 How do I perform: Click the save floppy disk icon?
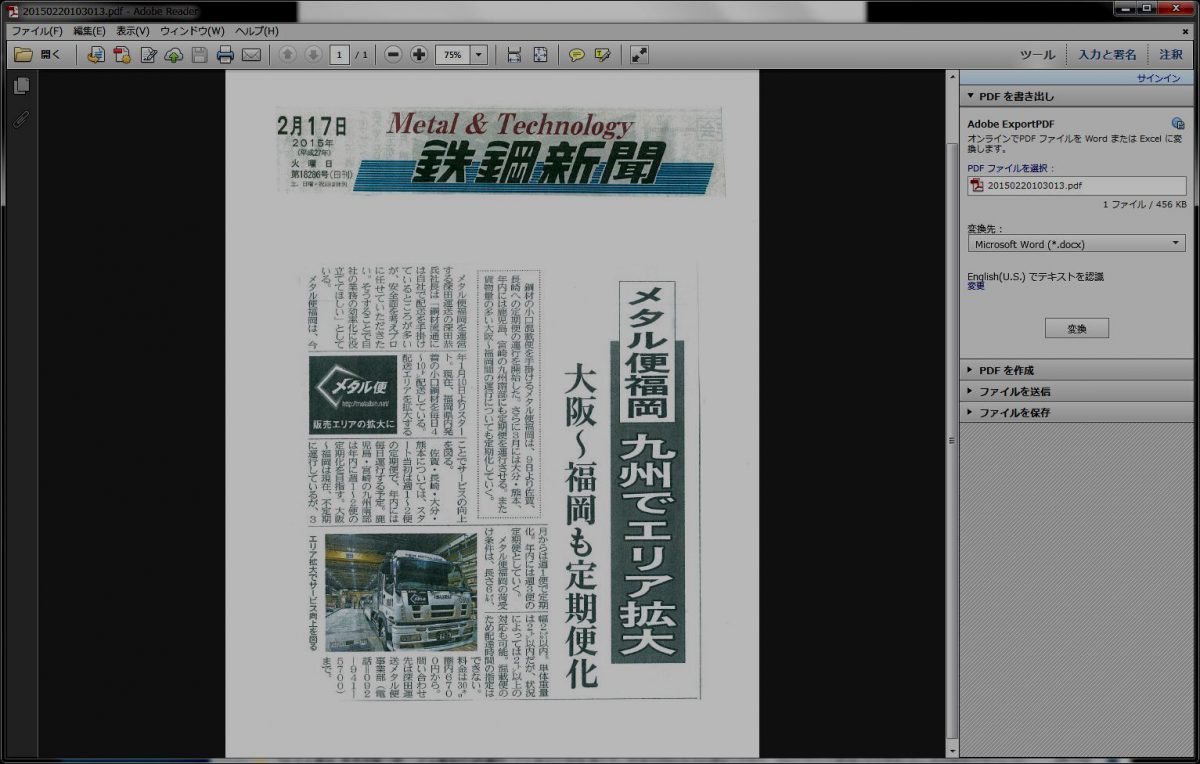[x=200, y=55]
